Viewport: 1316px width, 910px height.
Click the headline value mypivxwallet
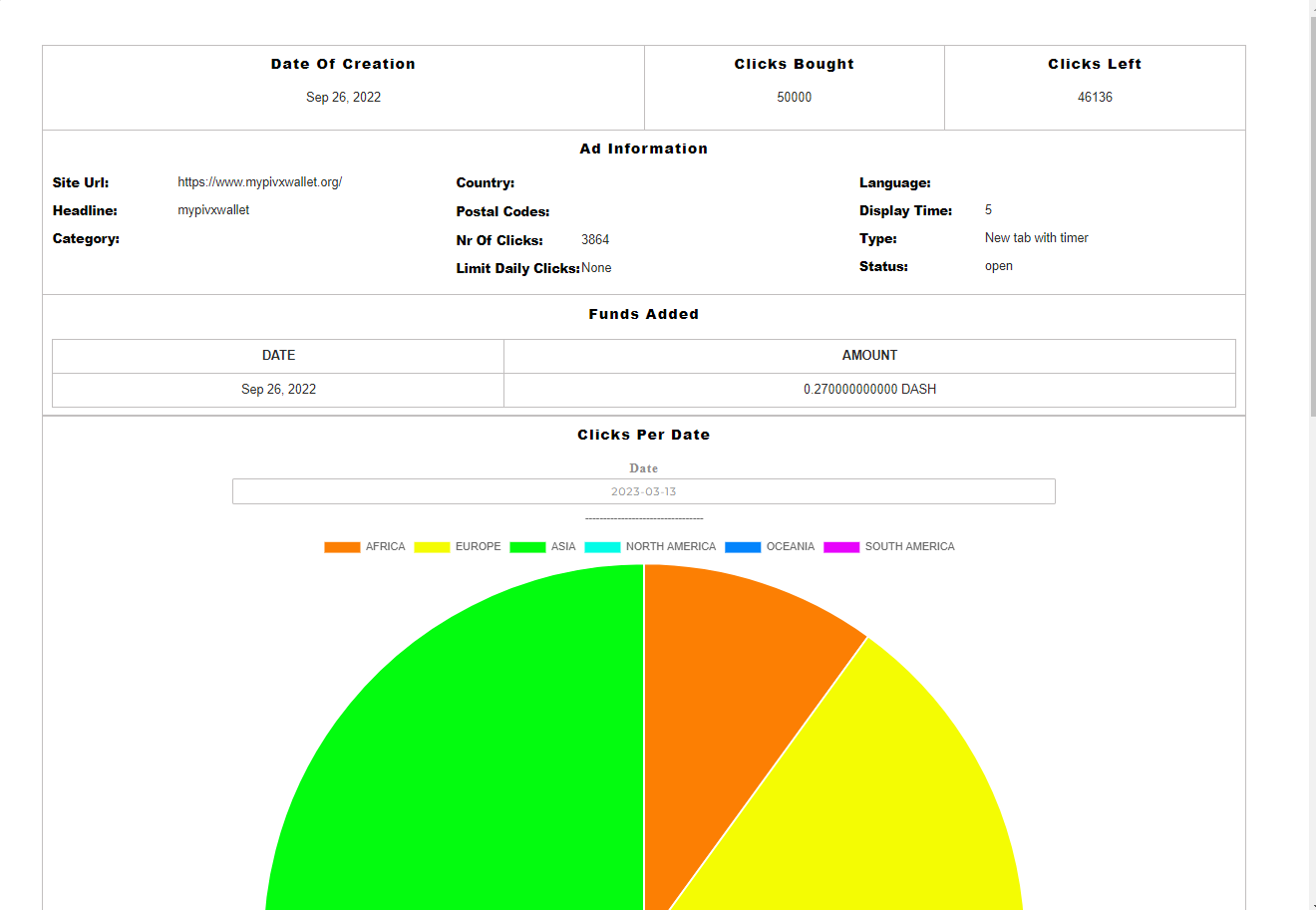(x=213, y=210)
